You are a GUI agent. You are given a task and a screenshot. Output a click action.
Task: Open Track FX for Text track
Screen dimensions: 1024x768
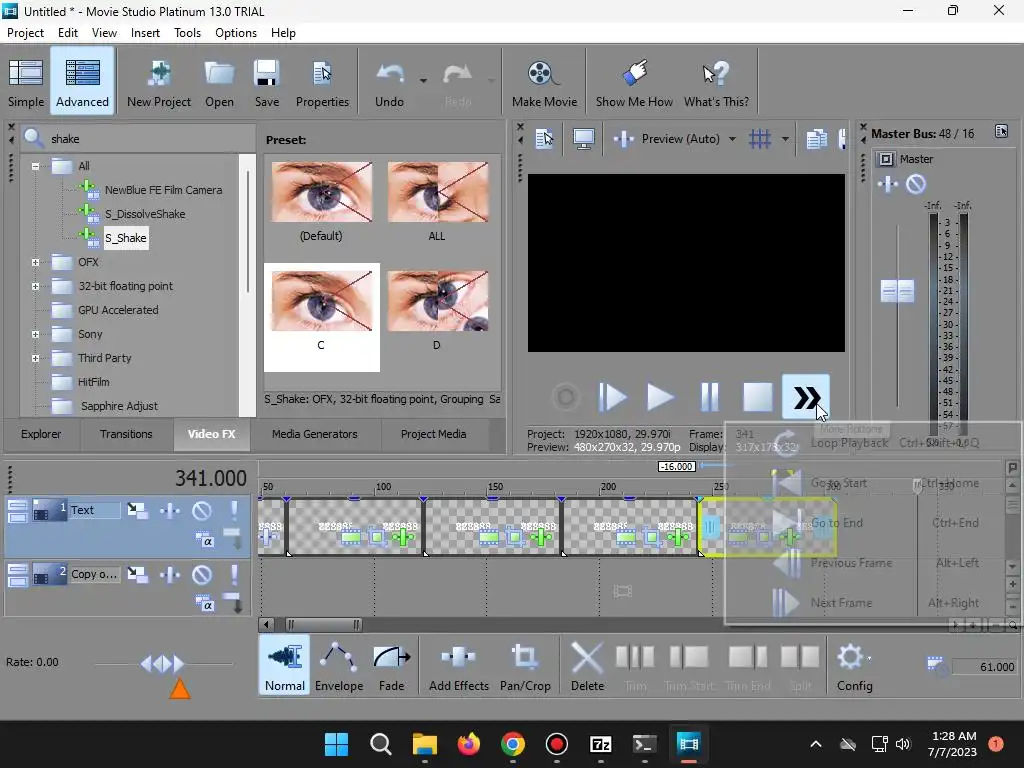coord(170,510)
